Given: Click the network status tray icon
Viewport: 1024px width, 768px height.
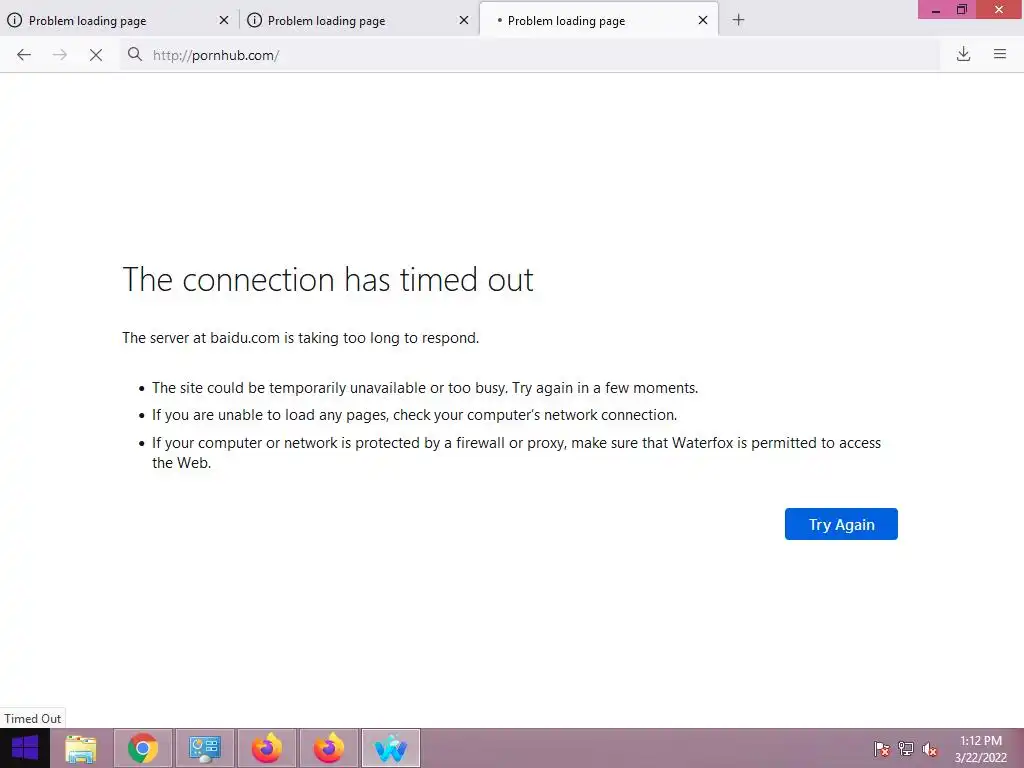Looking at the screenshot, I should coord(906,748).
